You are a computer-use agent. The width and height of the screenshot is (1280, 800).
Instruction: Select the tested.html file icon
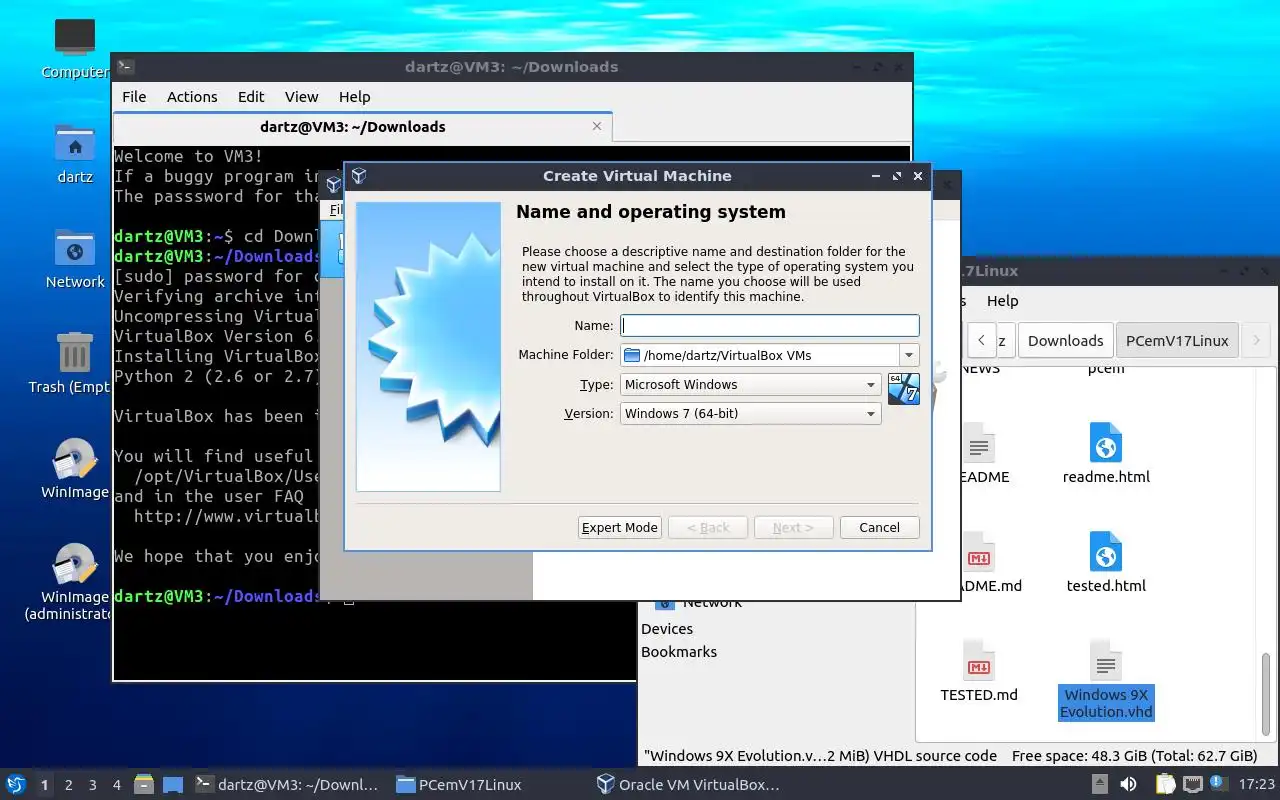[1106, 552]
